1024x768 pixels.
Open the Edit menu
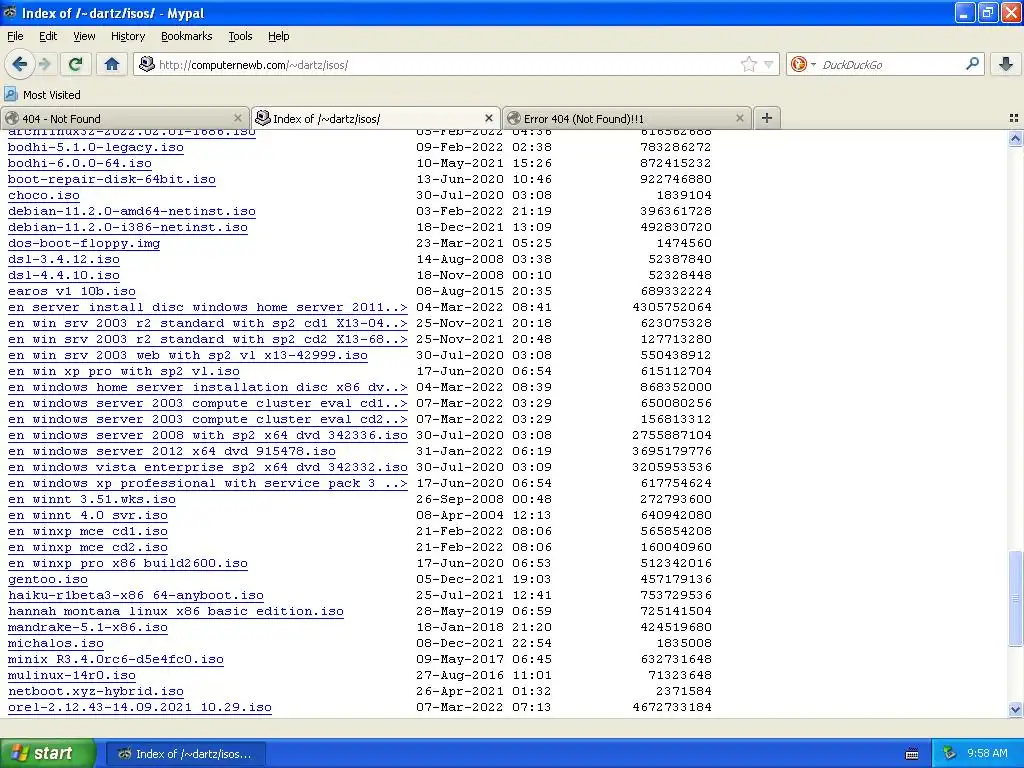[48, 36]
